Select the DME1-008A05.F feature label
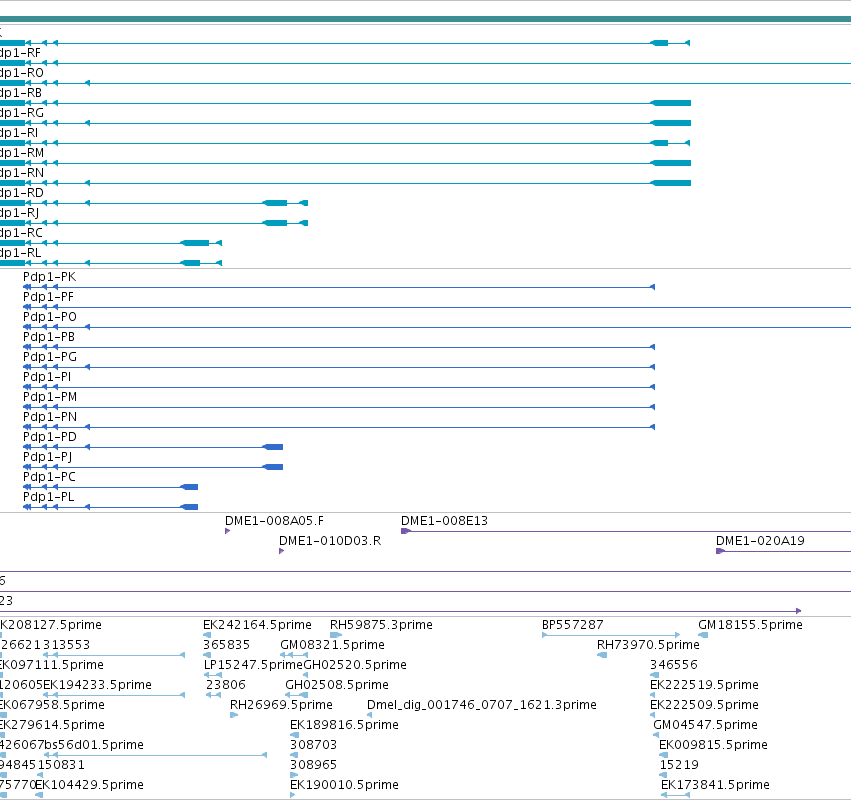This screenshot has width=851, height=800. tap(275, 521)
